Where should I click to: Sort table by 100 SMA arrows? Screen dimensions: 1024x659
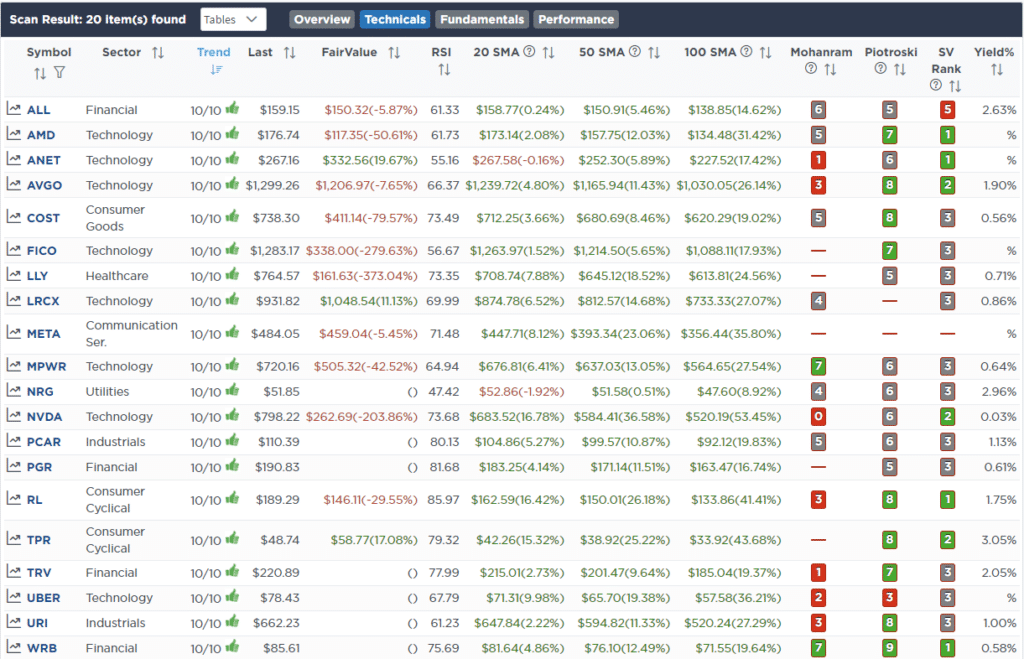click(765, 52)
